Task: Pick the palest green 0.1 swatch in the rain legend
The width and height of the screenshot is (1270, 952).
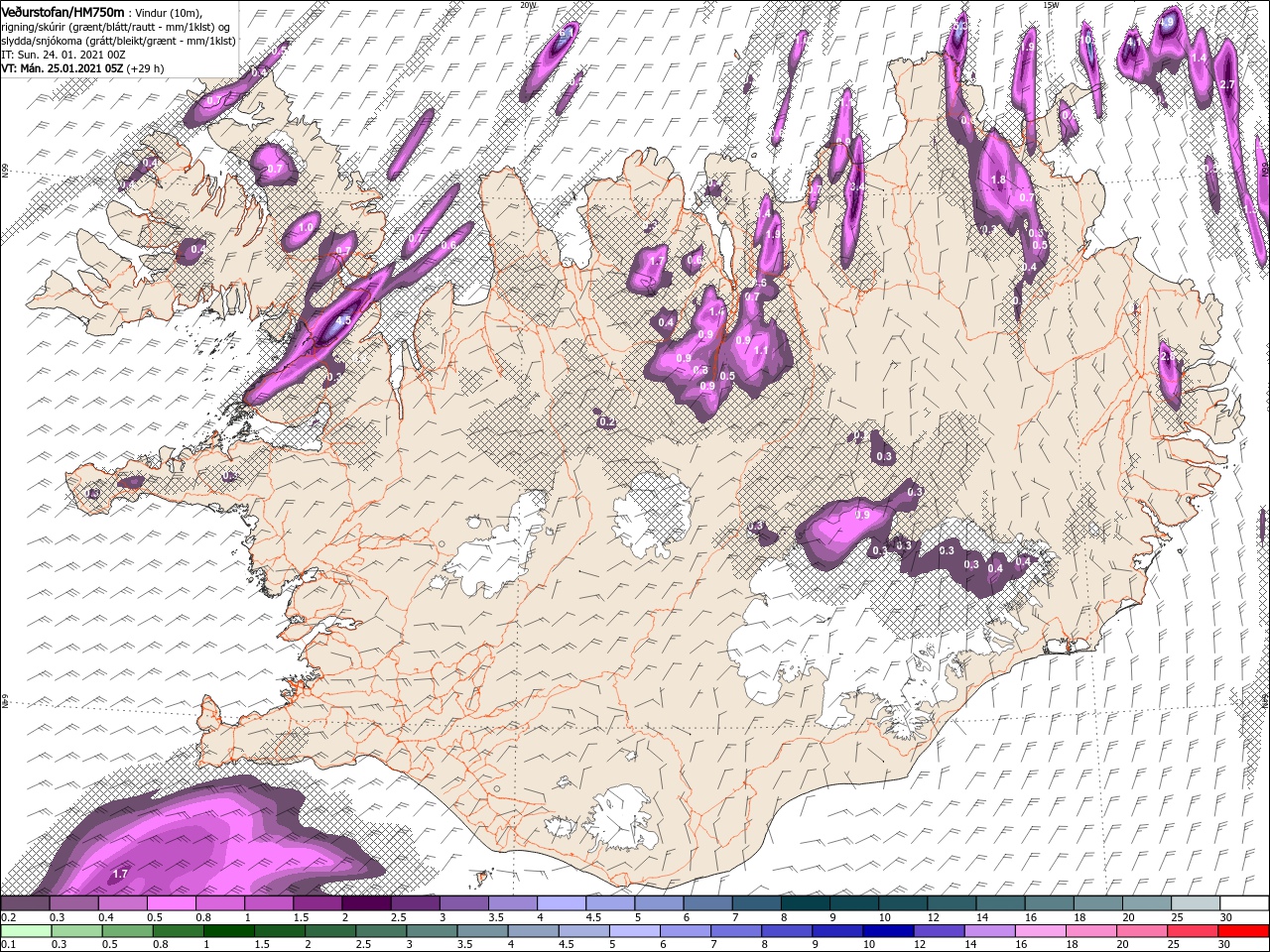Action: (26, 931)
